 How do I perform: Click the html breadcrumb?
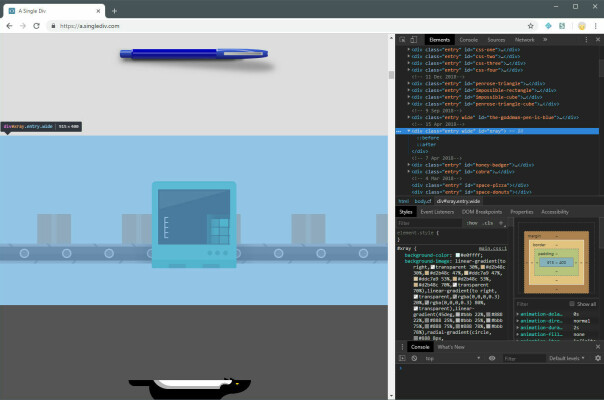pyautogui.click(x=404, y=201)
